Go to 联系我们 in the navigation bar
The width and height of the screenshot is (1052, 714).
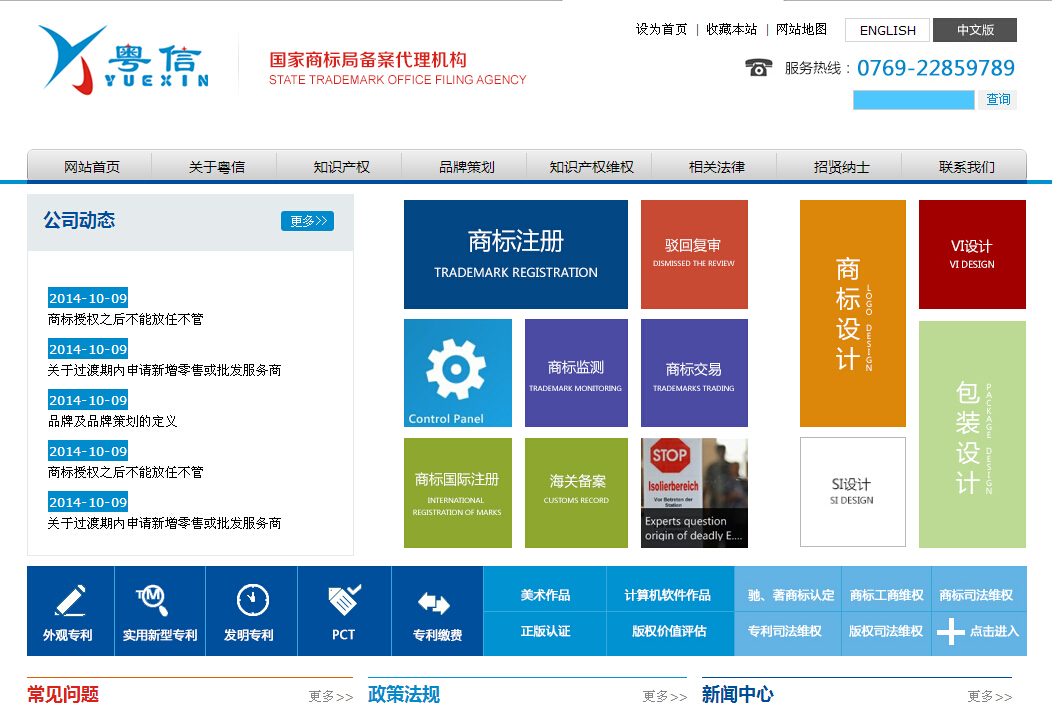click(x=966, y=167)
